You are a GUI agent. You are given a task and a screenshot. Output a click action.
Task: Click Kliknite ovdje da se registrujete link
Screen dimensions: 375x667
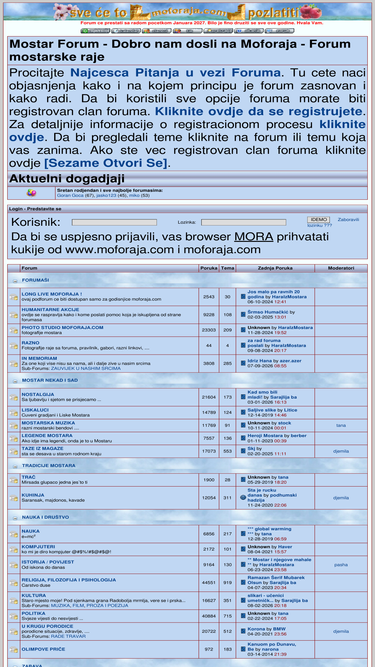point(258,112)
